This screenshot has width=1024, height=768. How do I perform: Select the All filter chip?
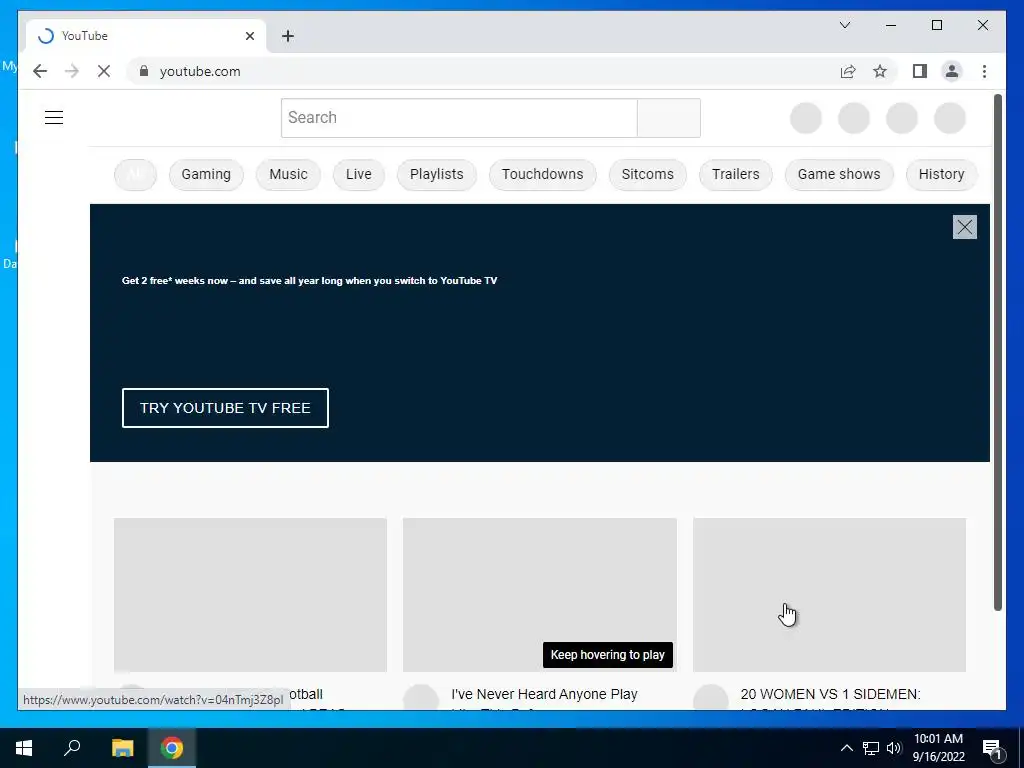click(135, 174)
